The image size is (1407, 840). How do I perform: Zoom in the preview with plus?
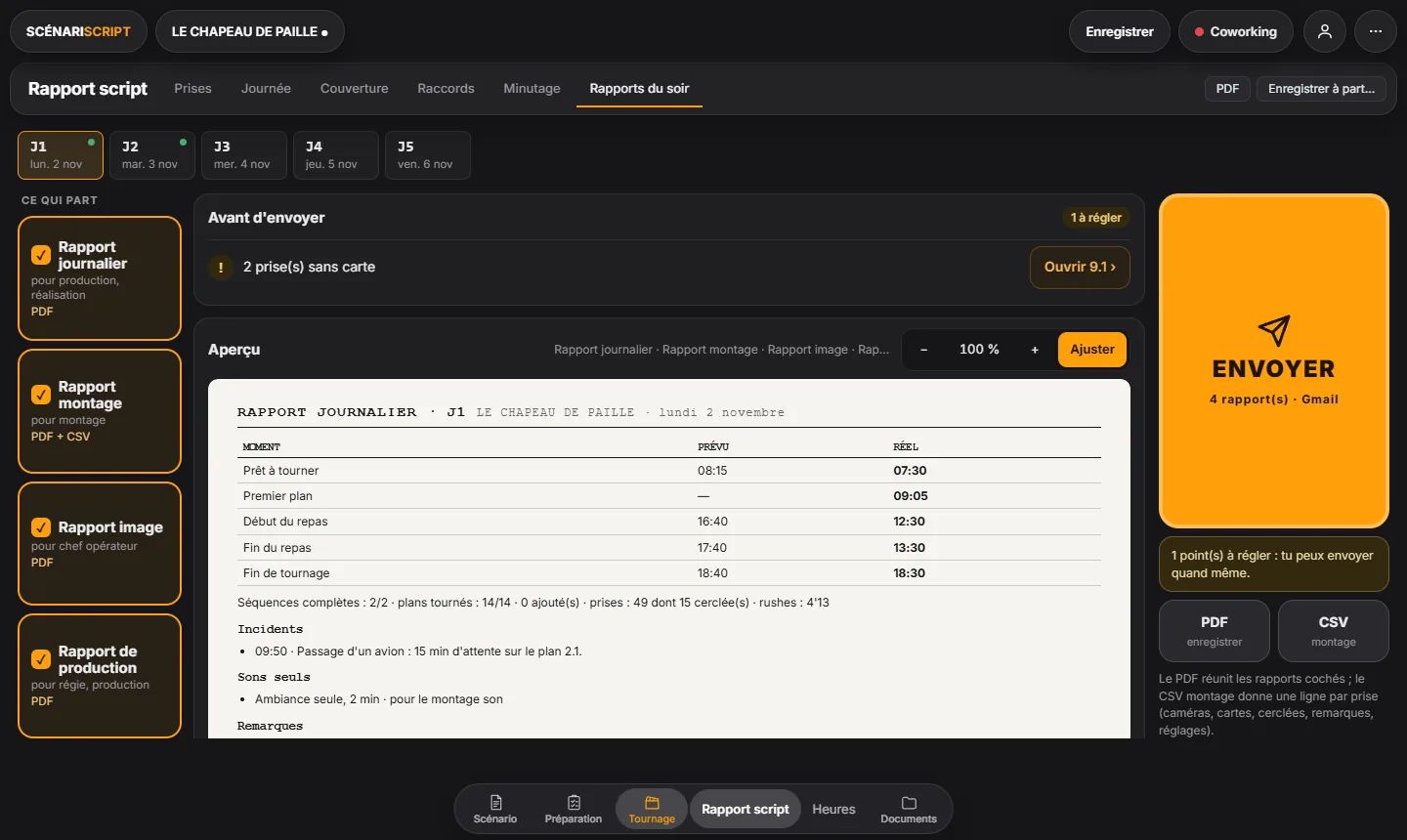(1035, 350)
